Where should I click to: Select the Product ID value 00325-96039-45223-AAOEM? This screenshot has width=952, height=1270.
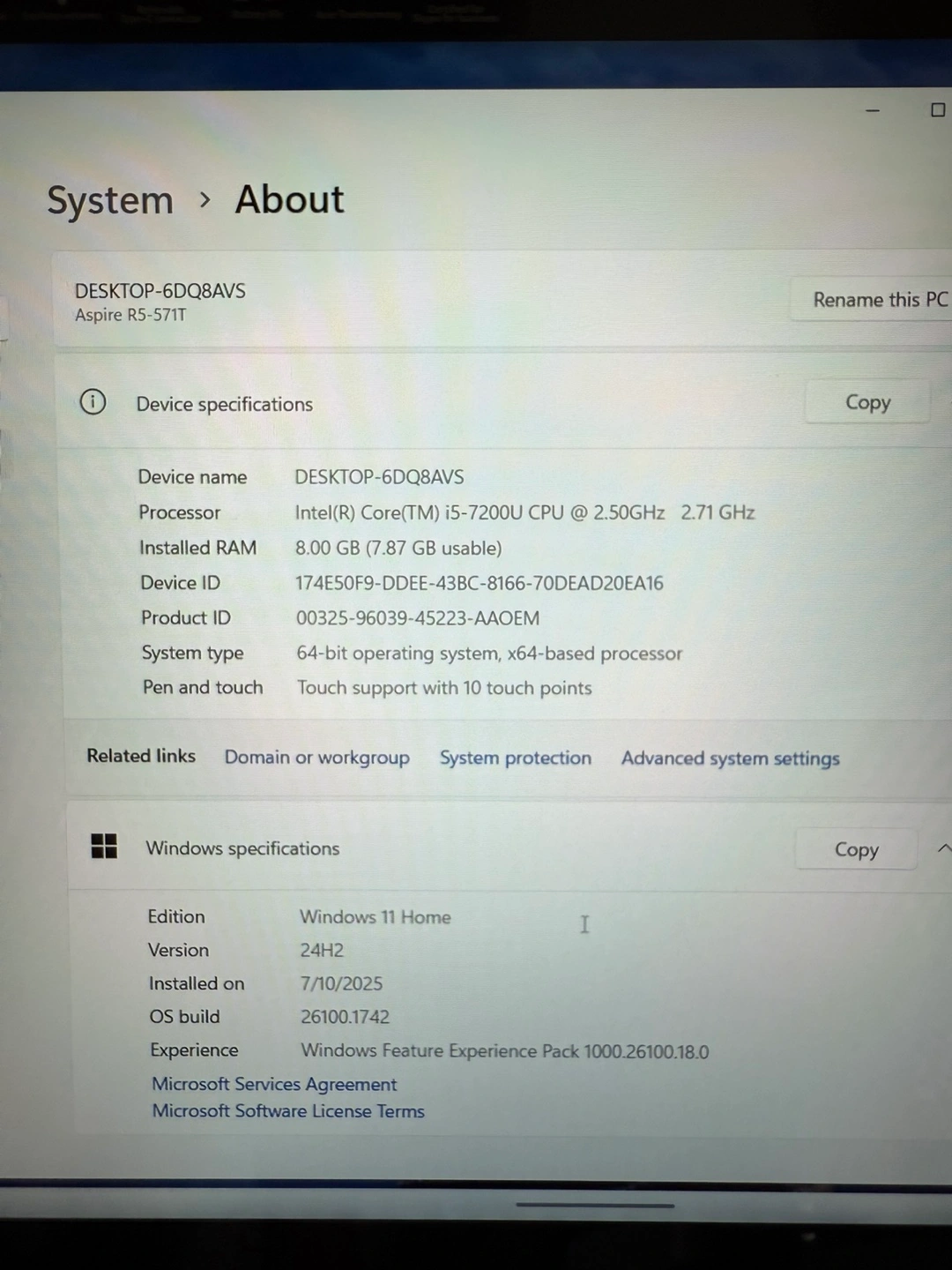418,618
